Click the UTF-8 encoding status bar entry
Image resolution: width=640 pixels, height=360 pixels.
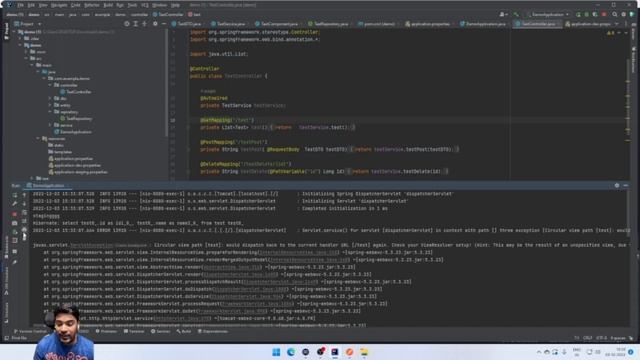click(x=601, y=338)
